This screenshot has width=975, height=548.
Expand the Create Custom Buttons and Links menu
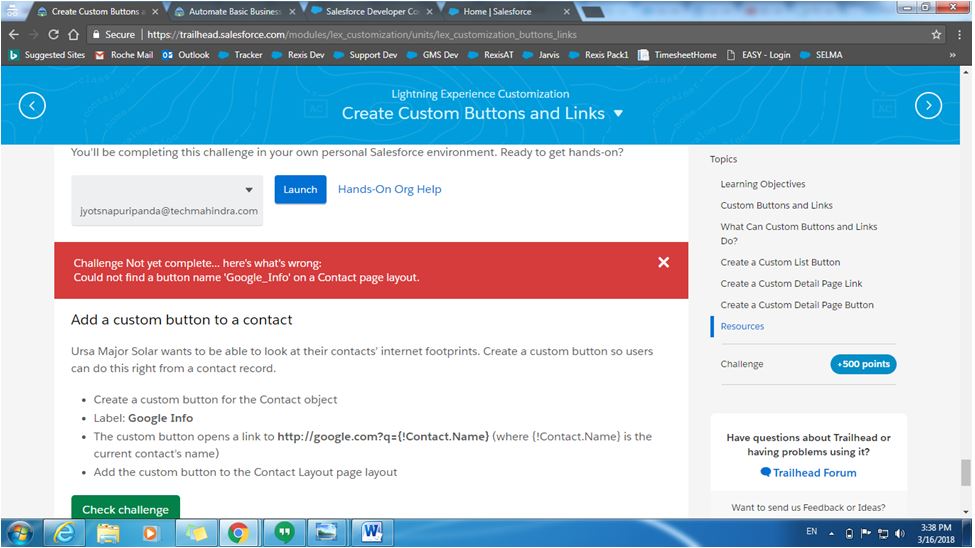(618, 113)
